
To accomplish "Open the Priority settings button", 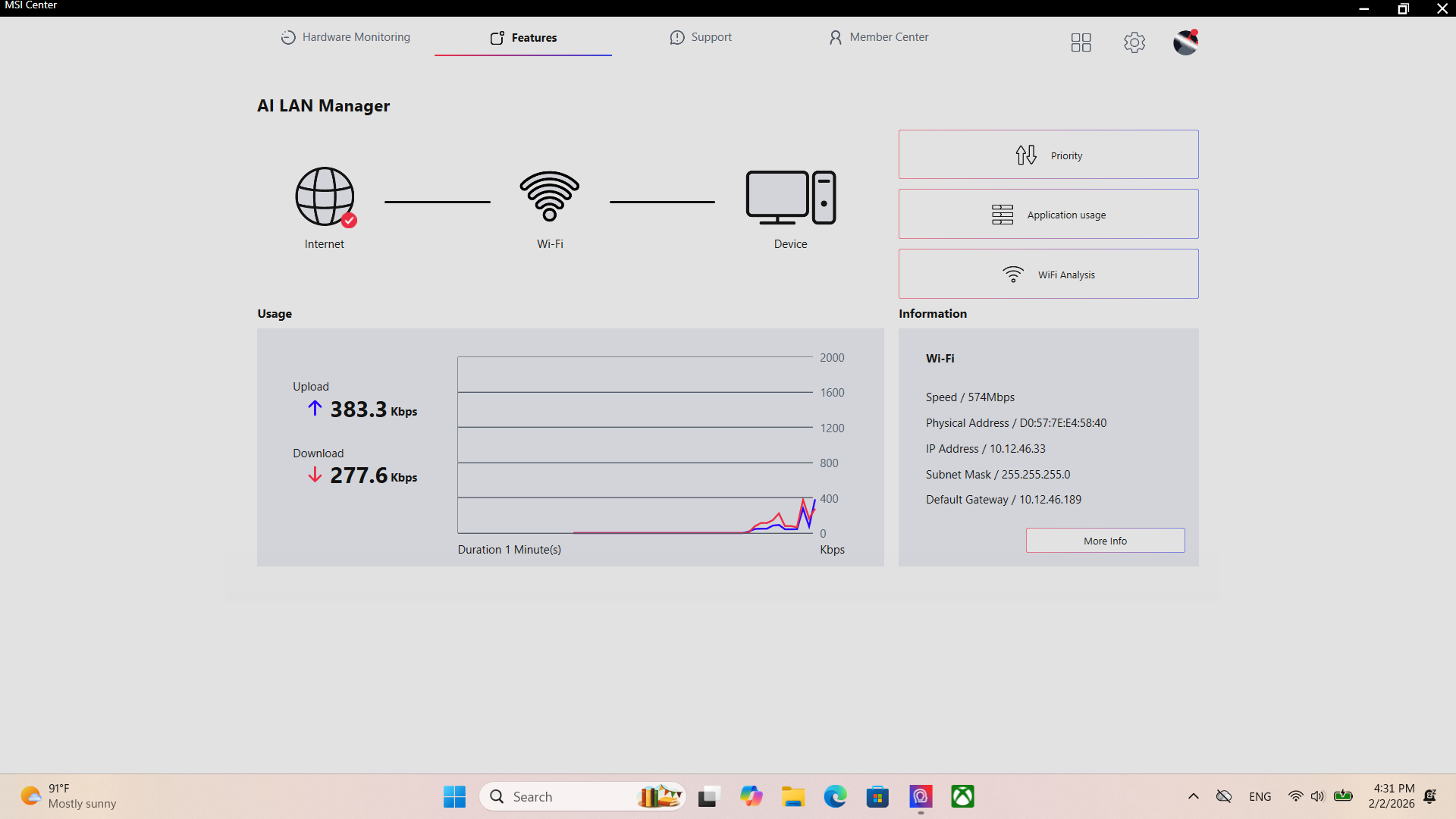I will point(1048,155).
